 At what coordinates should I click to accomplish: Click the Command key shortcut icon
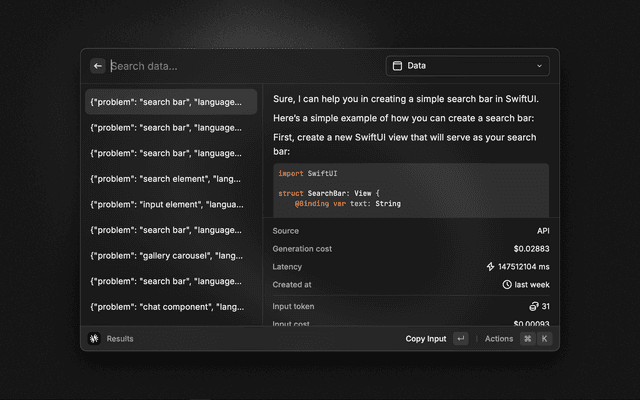click(527, 339)
